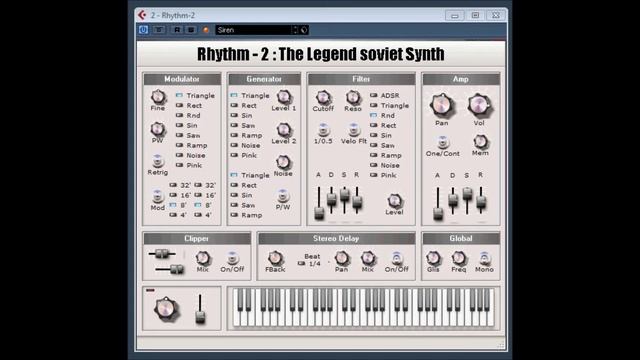The width and height of the screenshot is (640, 360).
Task: Click the Freq knob in Global
Action: pyautogui.click(x=459, y=258)
